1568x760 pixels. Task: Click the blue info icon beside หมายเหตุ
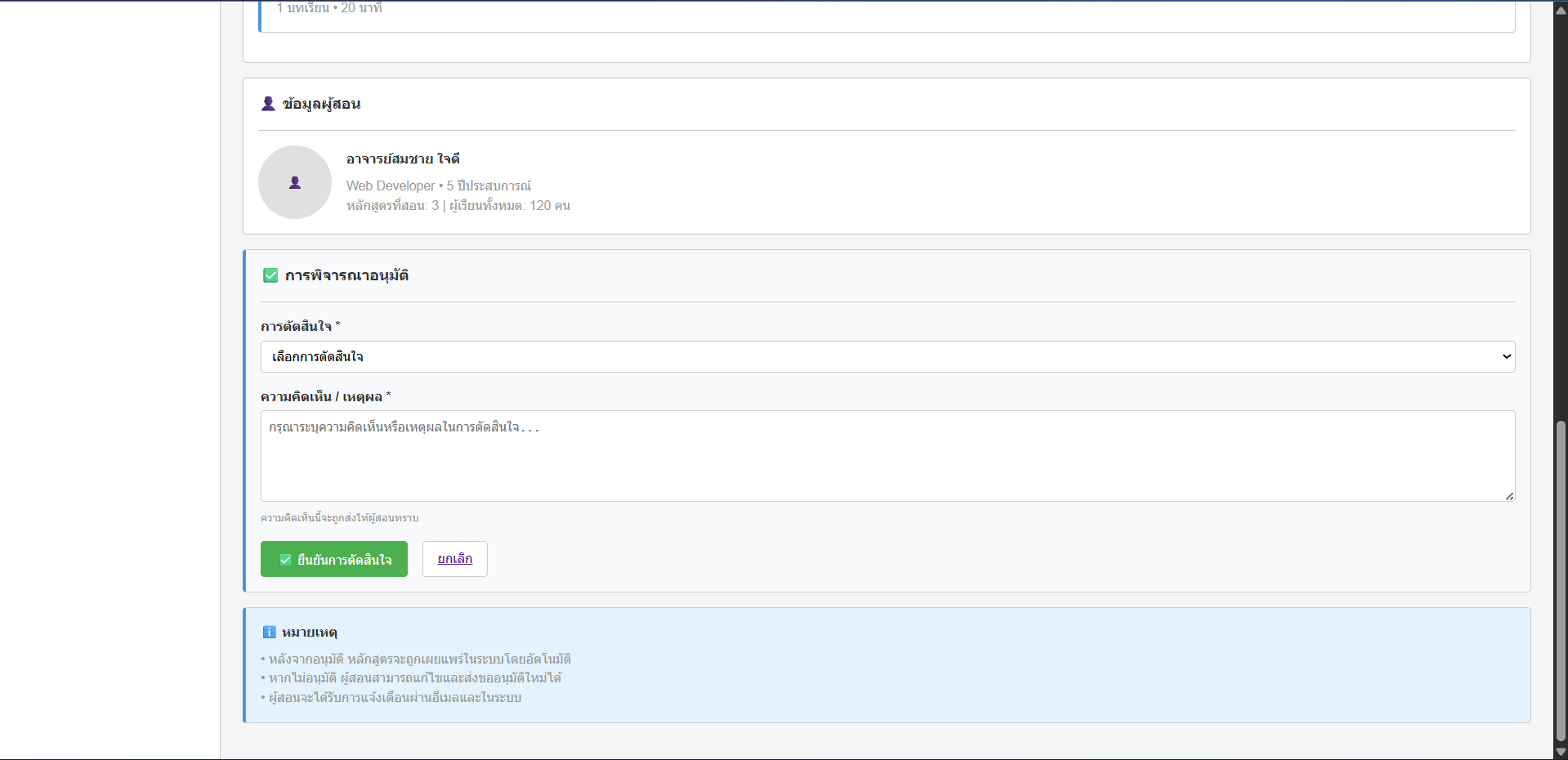269,632
